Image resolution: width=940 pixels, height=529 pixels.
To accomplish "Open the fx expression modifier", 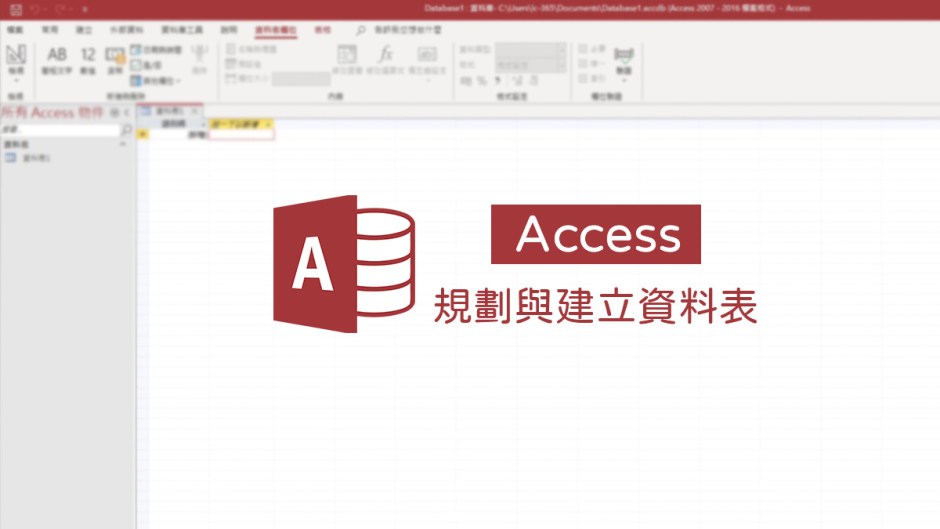I will coord(385,59).
